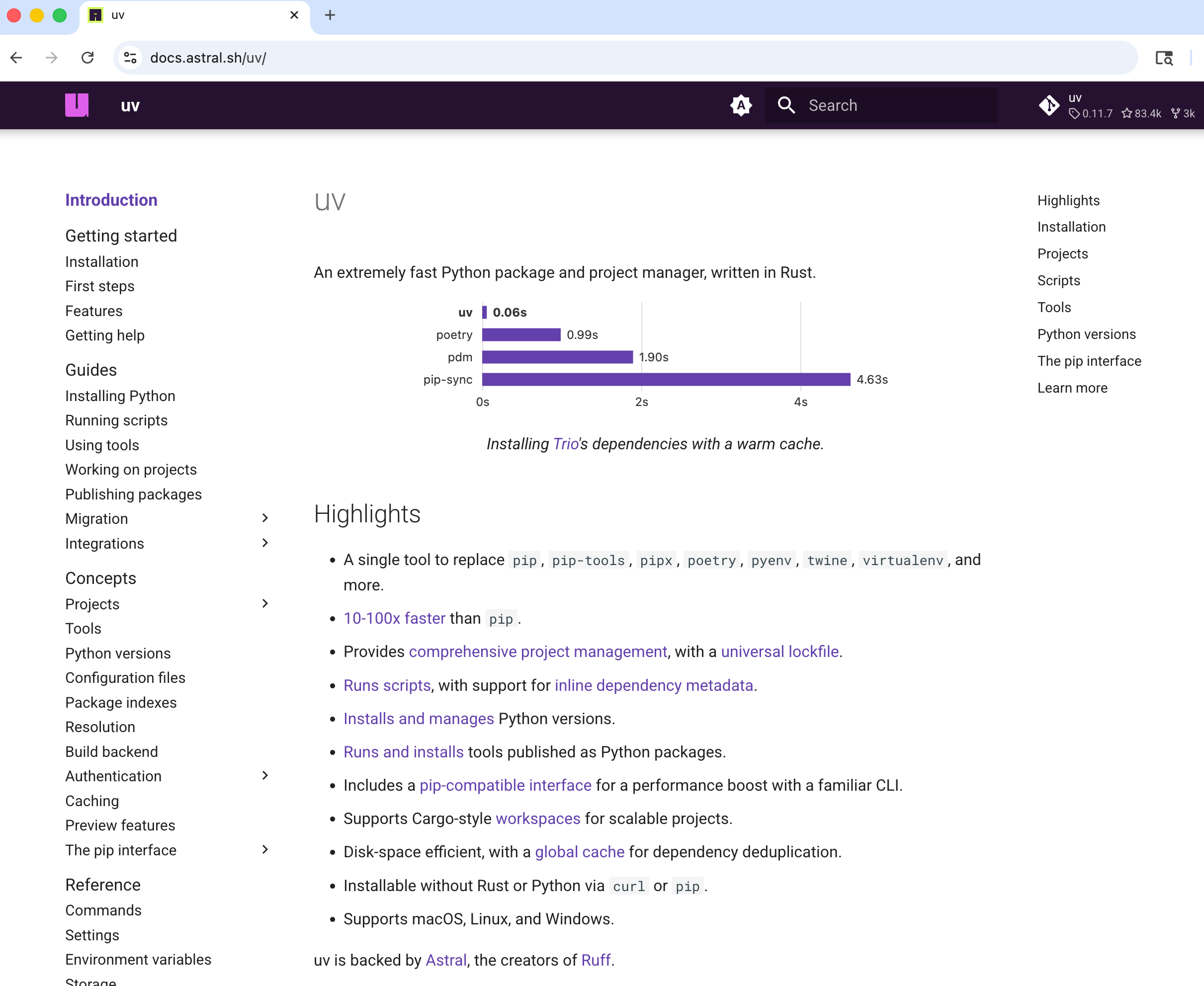The image size is (1204, 986).
Task: Click the star count showing 83.4k
Action: coord(1140,114)
